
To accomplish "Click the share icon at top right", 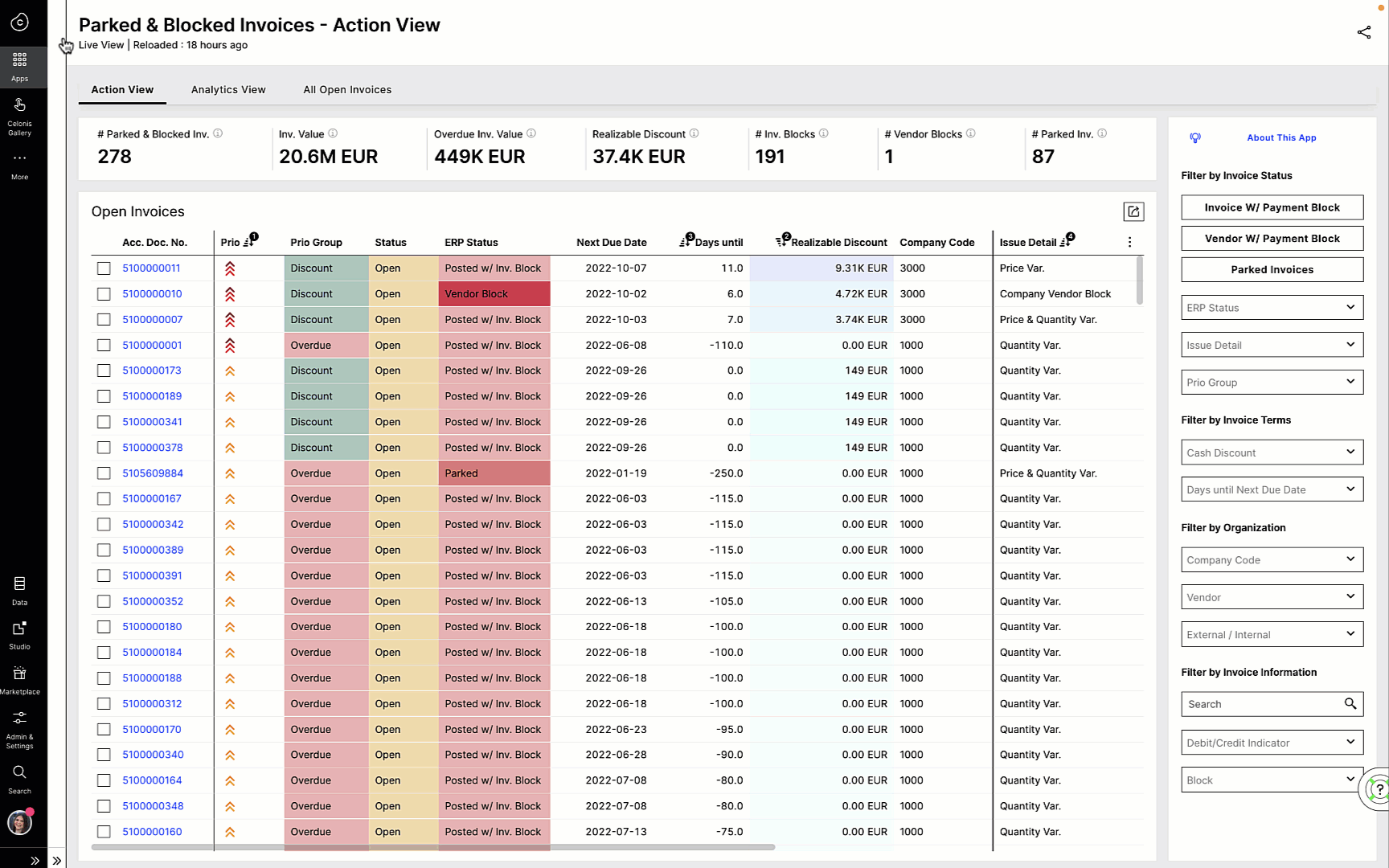I will click(x=1364, y=32).
